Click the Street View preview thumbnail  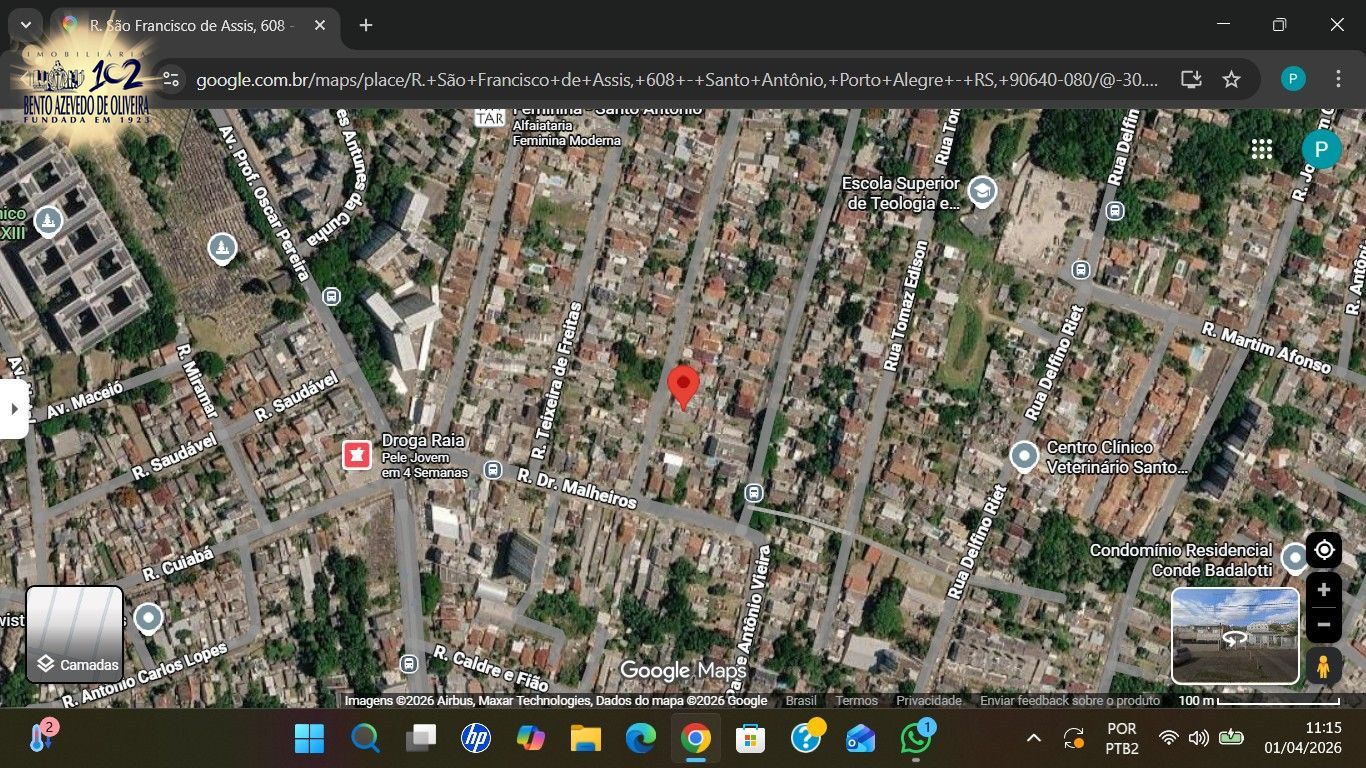(1235, 635)
